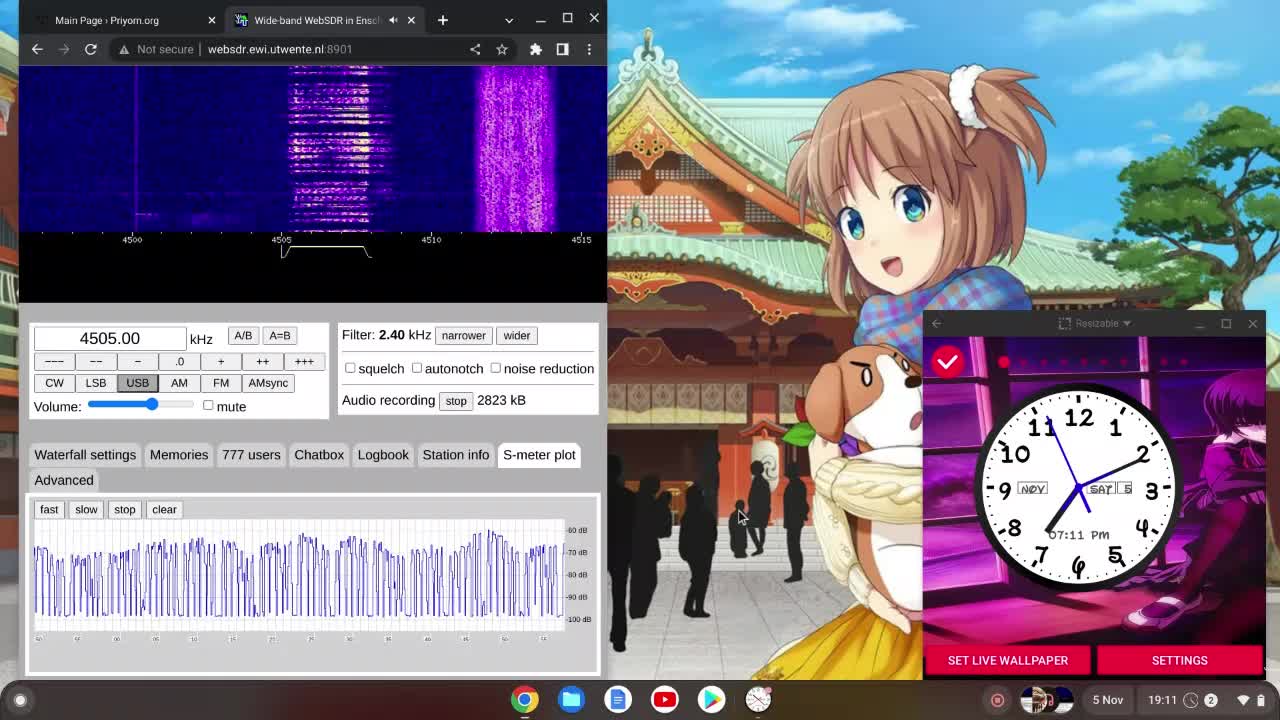Open a new browser tab

(442, 20)
